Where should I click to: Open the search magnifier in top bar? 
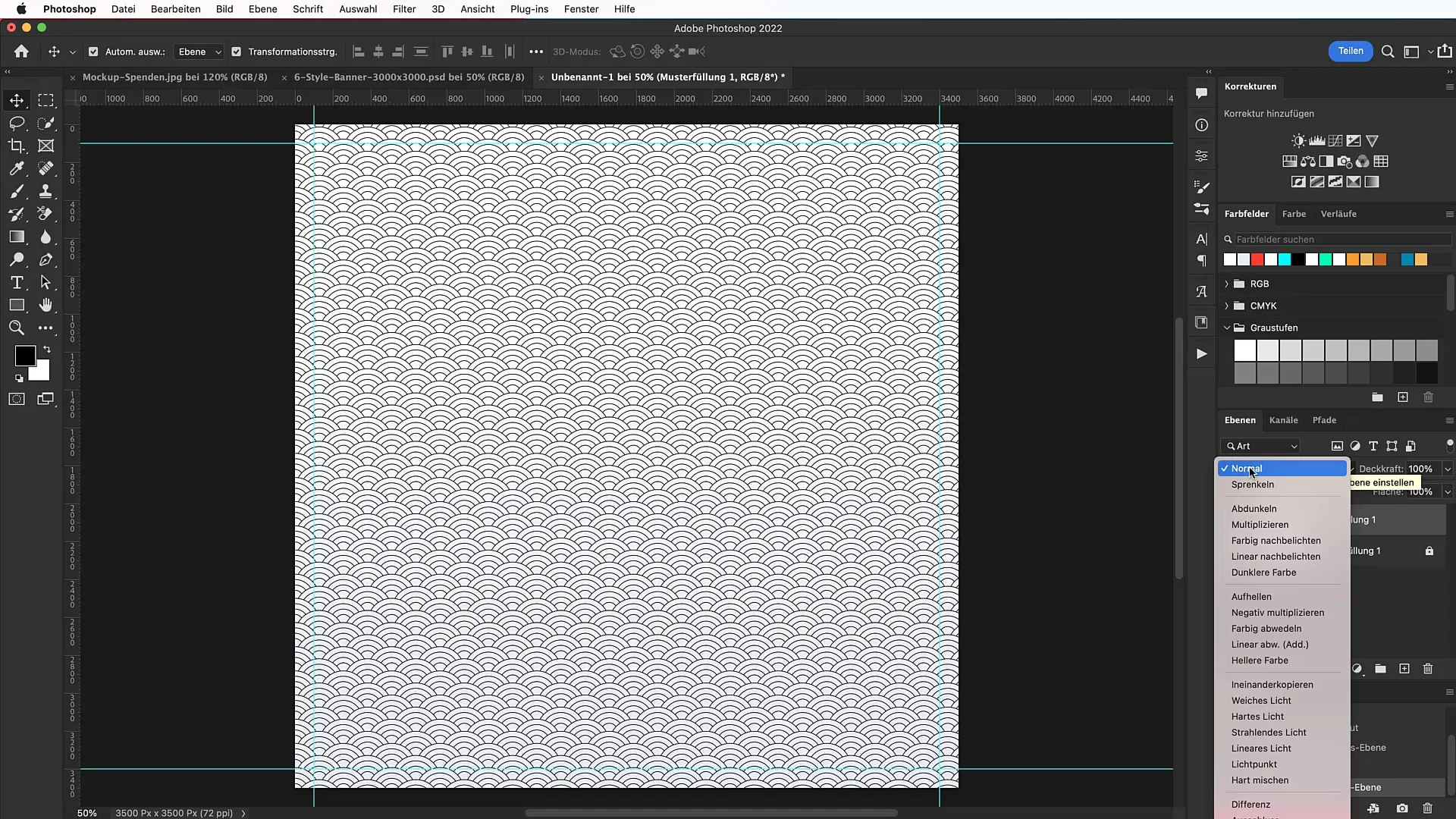[1388, 52]
